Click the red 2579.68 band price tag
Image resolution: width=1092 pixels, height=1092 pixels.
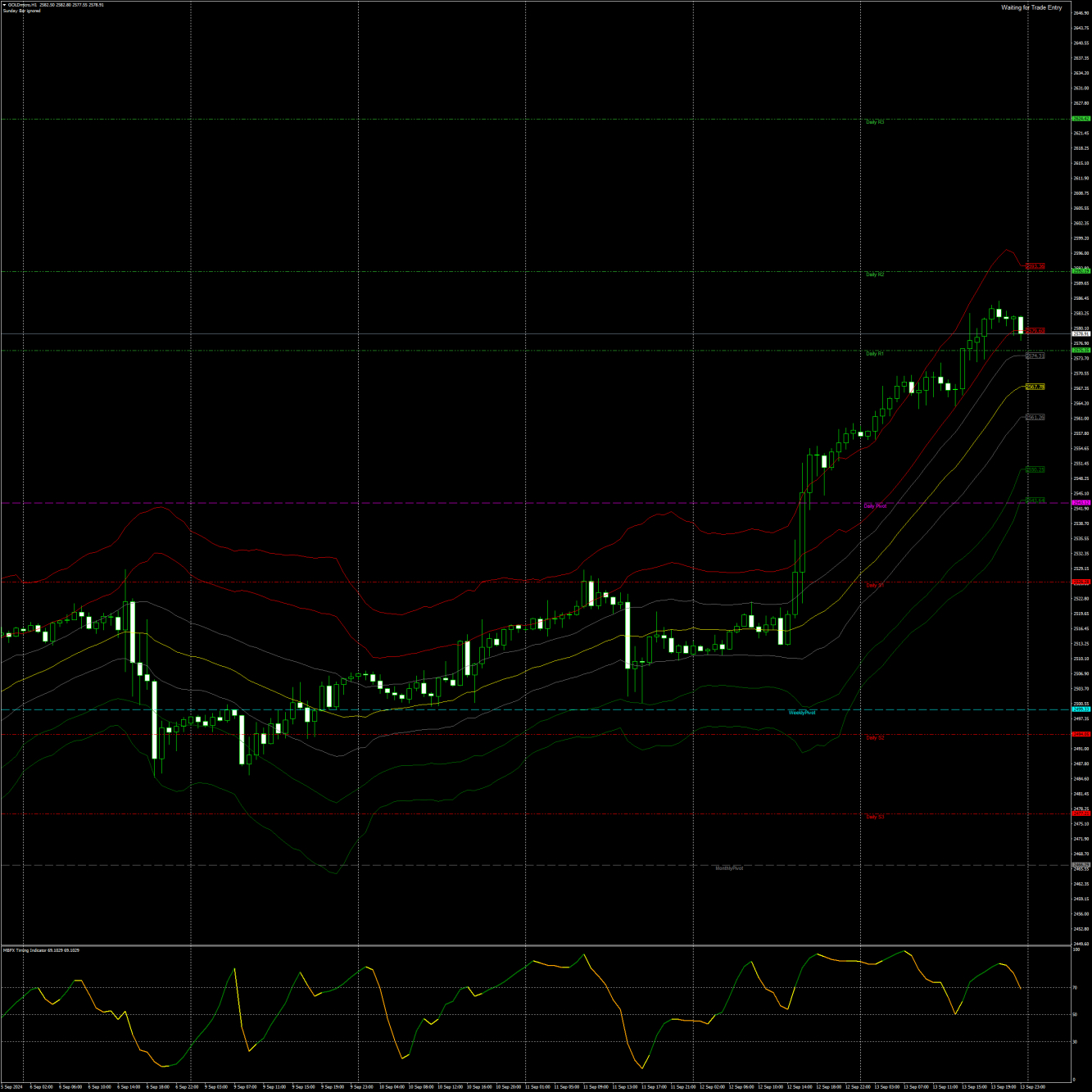(x=1035, y=331)
